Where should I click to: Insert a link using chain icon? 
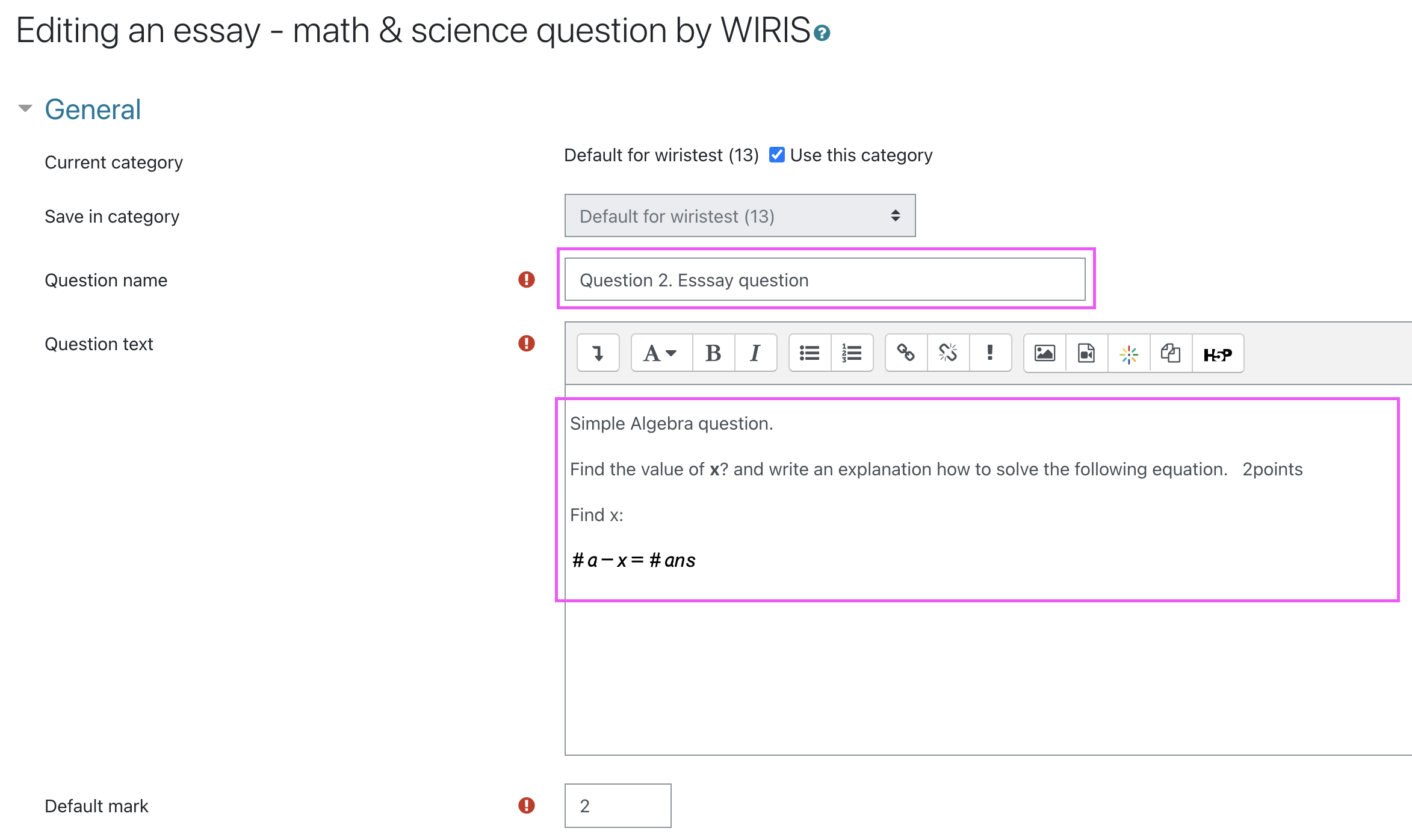906,353
